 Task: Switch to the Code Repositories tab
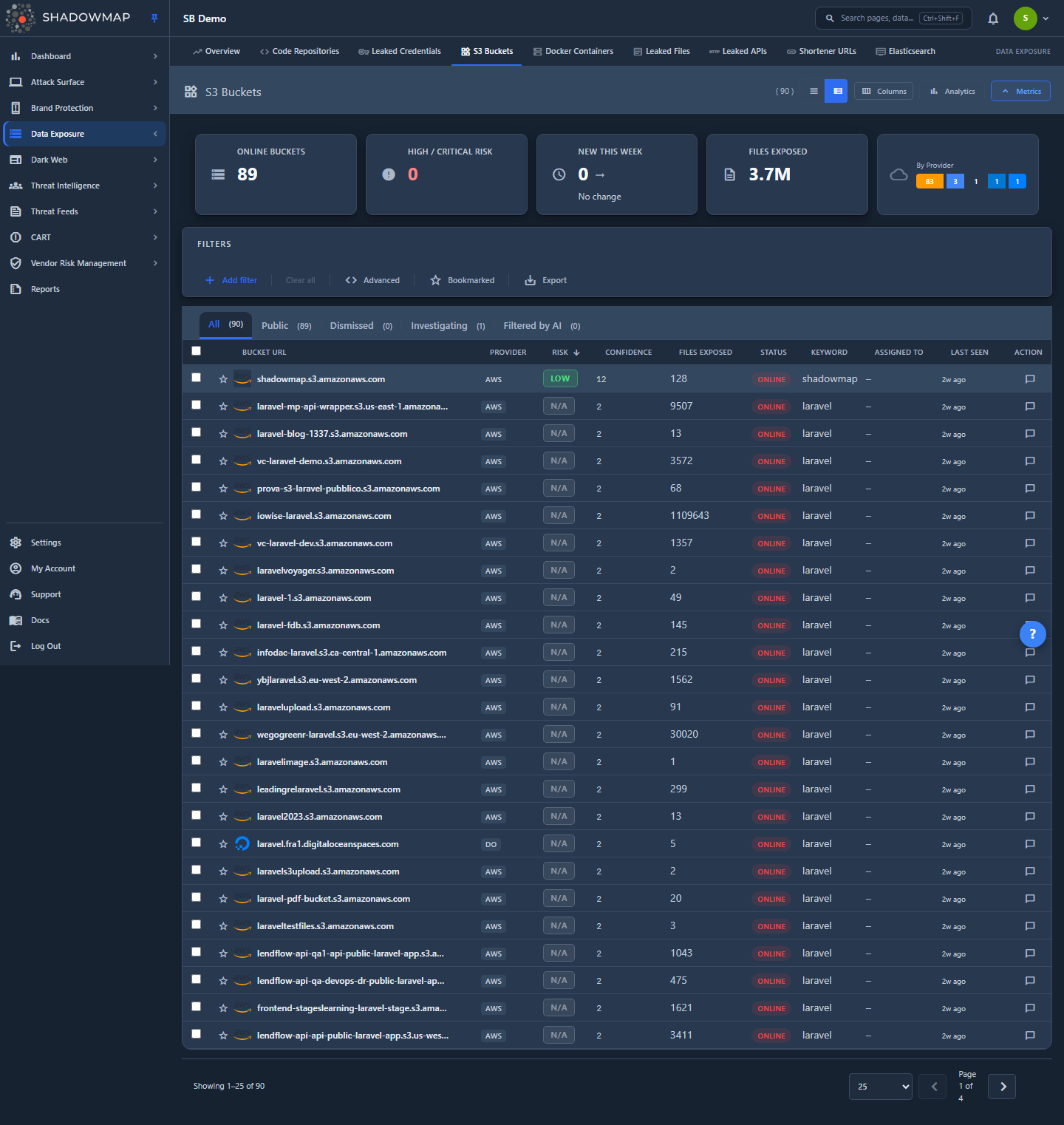(299, 51)
